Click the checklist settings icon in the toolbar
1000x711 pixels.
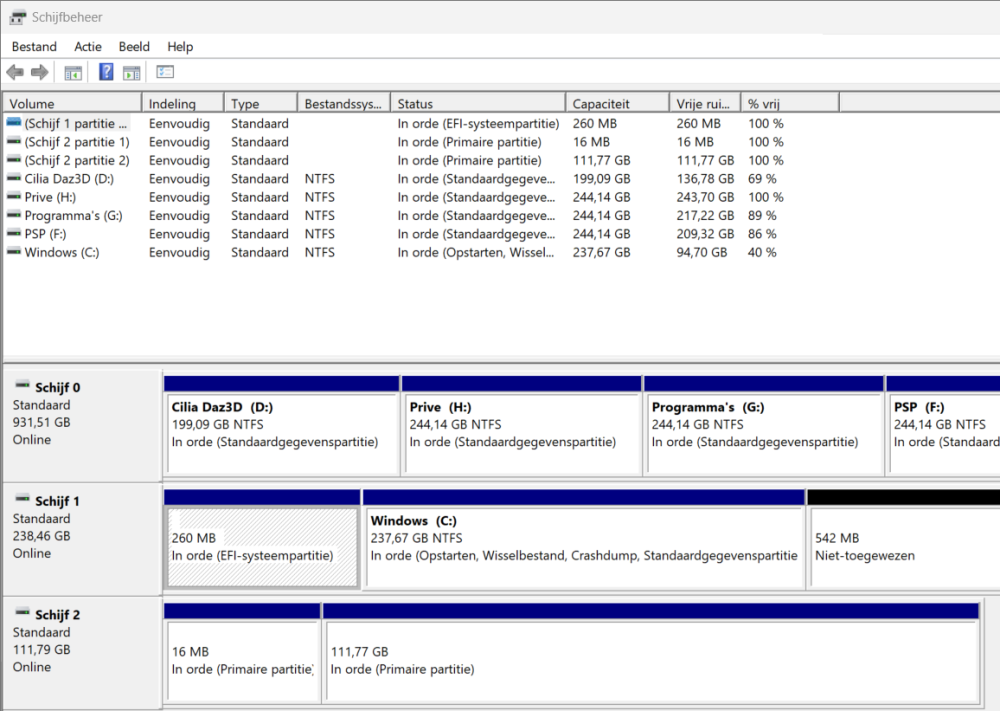click(x=165, y=72)
